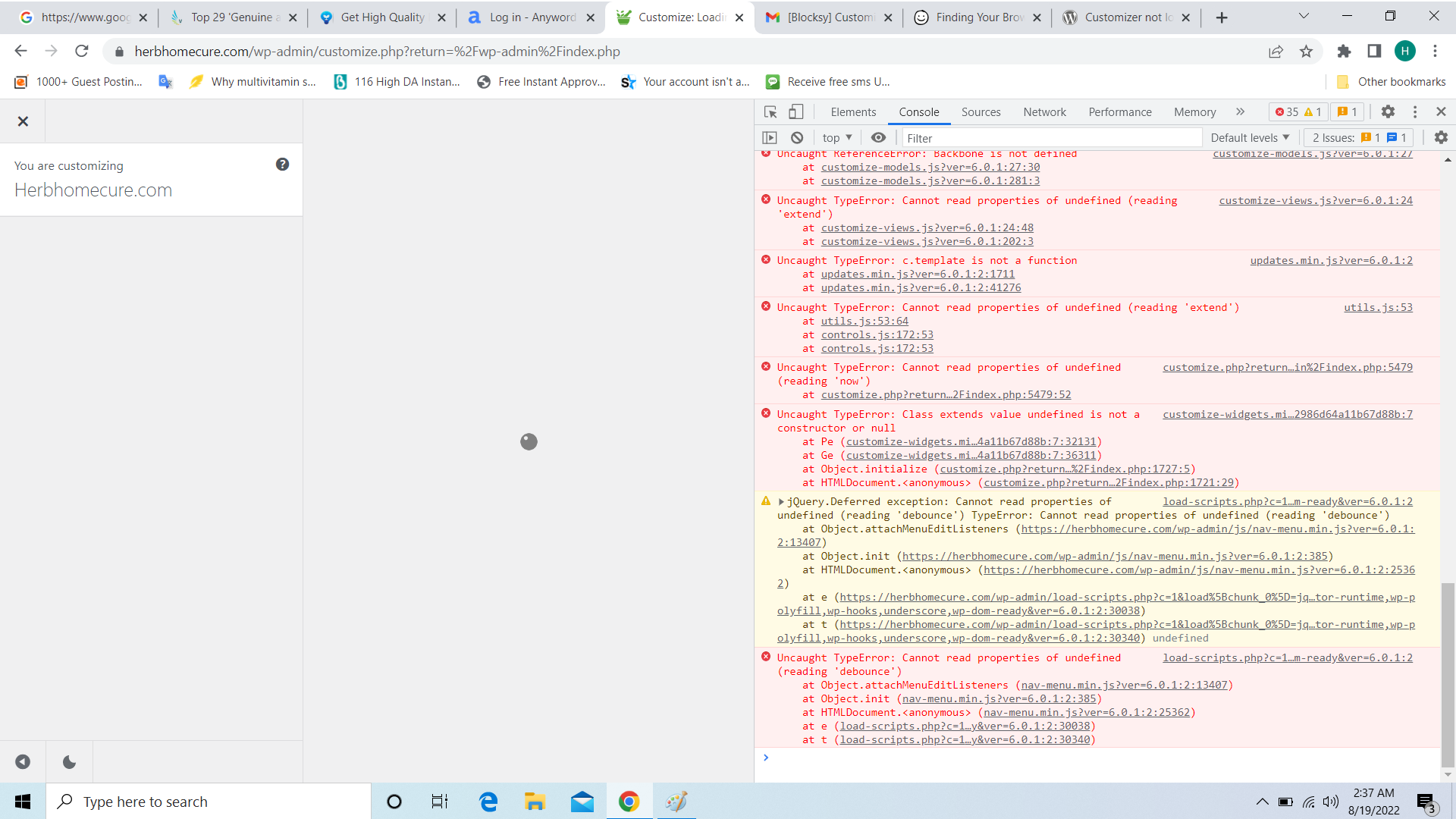The image size is (1456, 819).
Task: Click the customizer help question icon
Action: click(282, 165)
